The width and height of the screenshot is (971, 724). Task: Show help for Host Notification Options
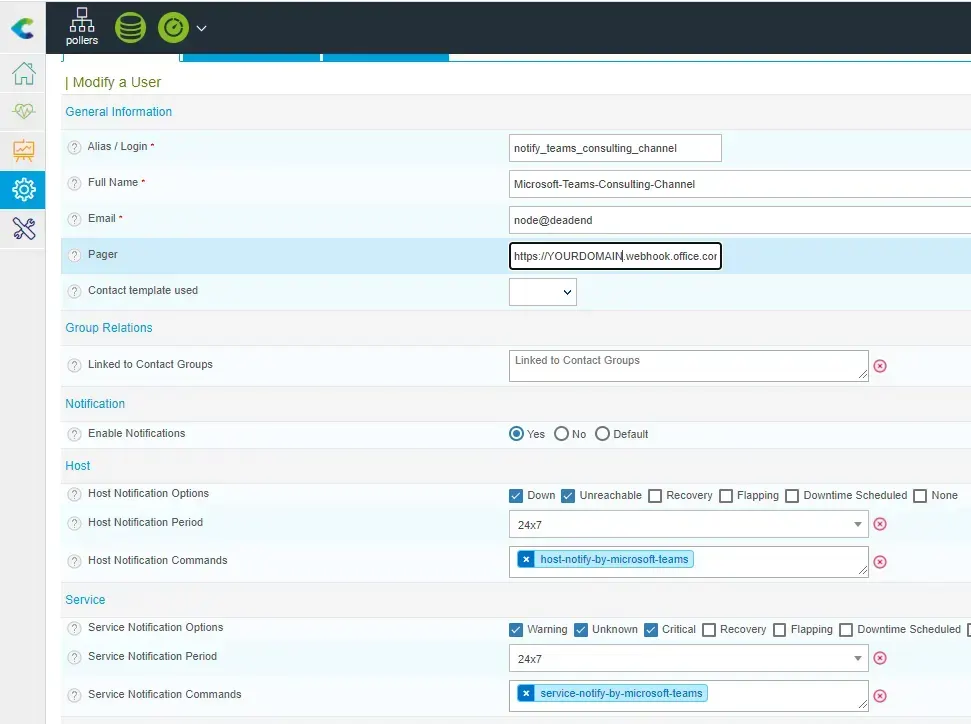(x=74, y=494)
